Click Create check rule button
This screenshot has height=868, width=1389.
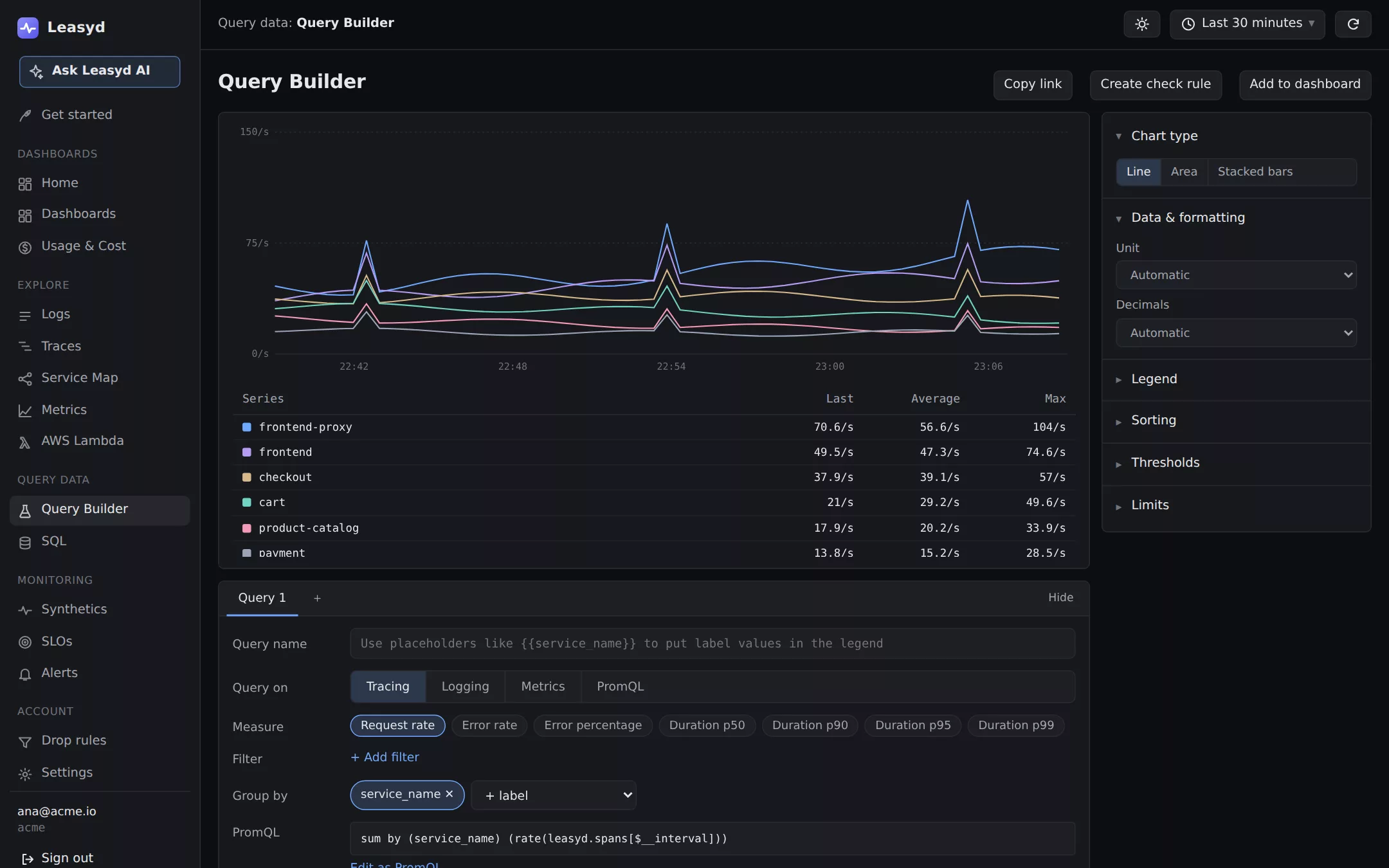click(x=1156, y=85)
